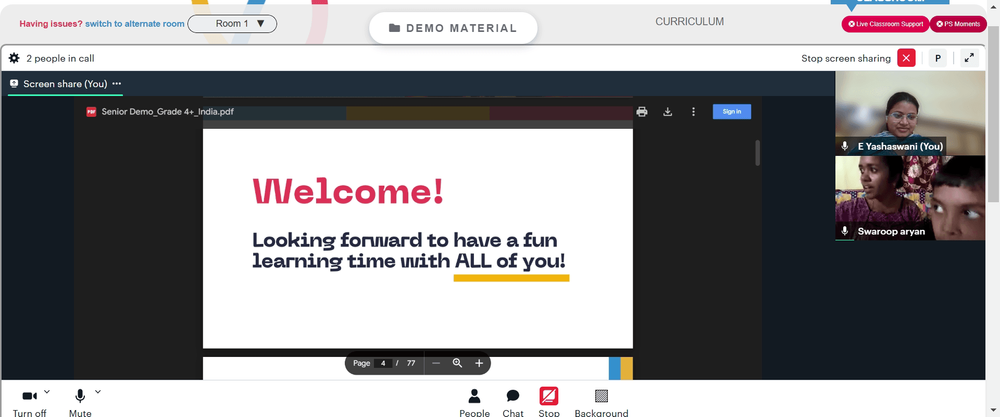Click the PS Moments button
Viewport: 1000px width, 417px height.
point(958,24)
